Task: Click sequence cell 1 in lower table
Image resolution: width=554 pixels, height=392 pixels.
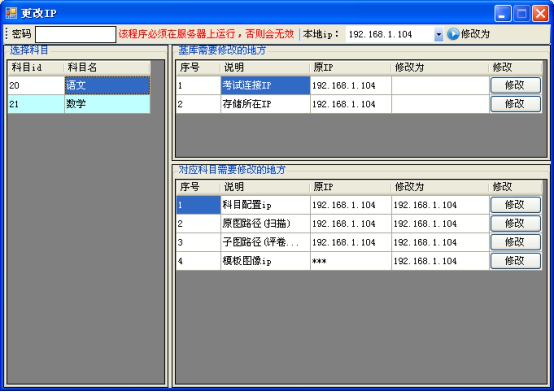Action: pos(198,205)
